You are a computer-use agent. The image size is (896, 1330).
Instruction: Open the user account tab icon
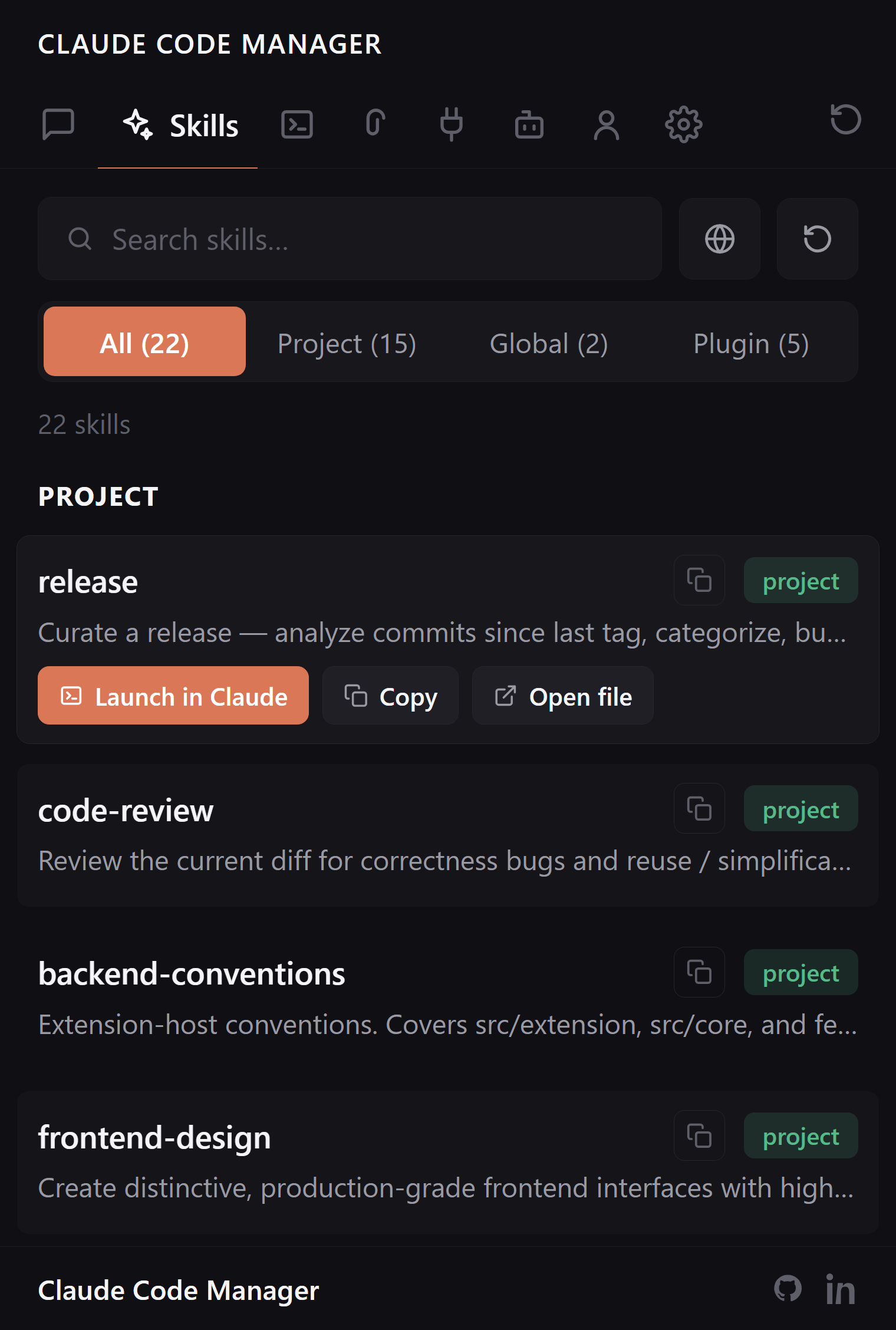pyautogui.click(x=607, y=124)
